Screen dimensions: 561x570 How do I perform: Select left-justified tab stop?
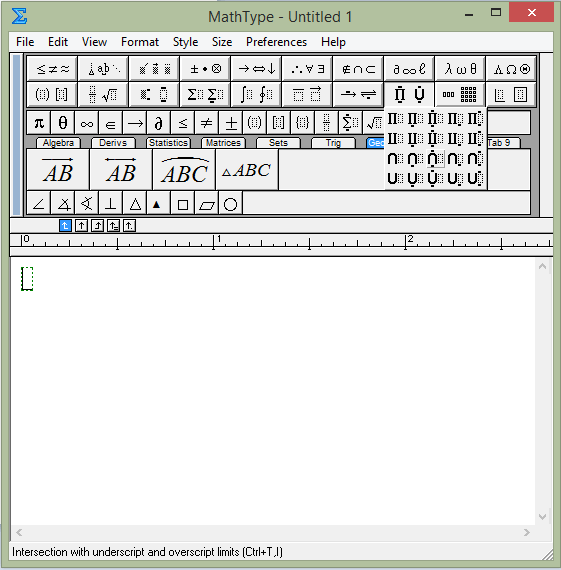pyautogui.click(x=65, y=226)
